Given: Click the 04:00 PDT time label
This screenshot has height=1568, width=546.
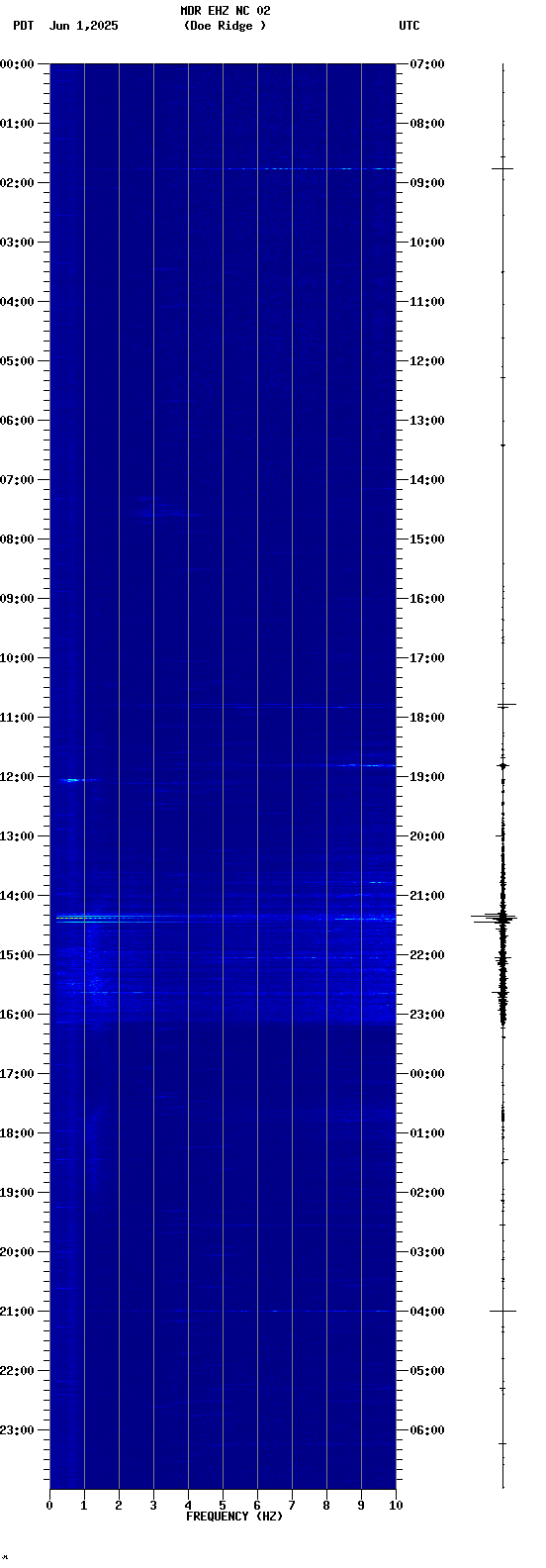Looking at the screenshot, I should (x=17, y=302).
